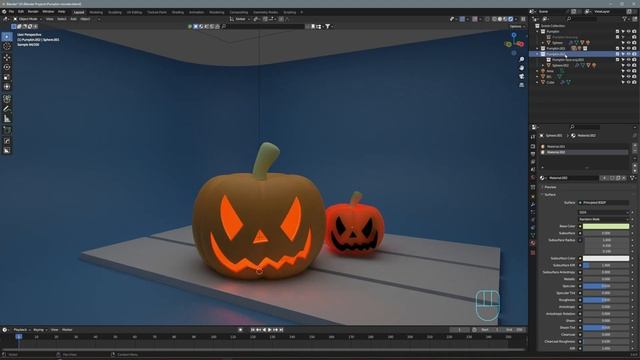The image size is (640, 360).
Task: Click the viewport pan hand gizmo
Action: click(522, 68)
